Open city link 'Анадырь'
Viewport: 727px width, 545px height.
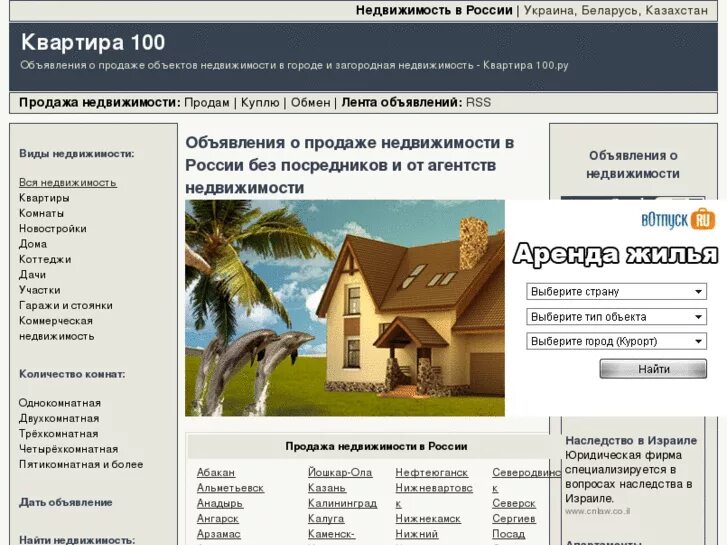(220, 503)
